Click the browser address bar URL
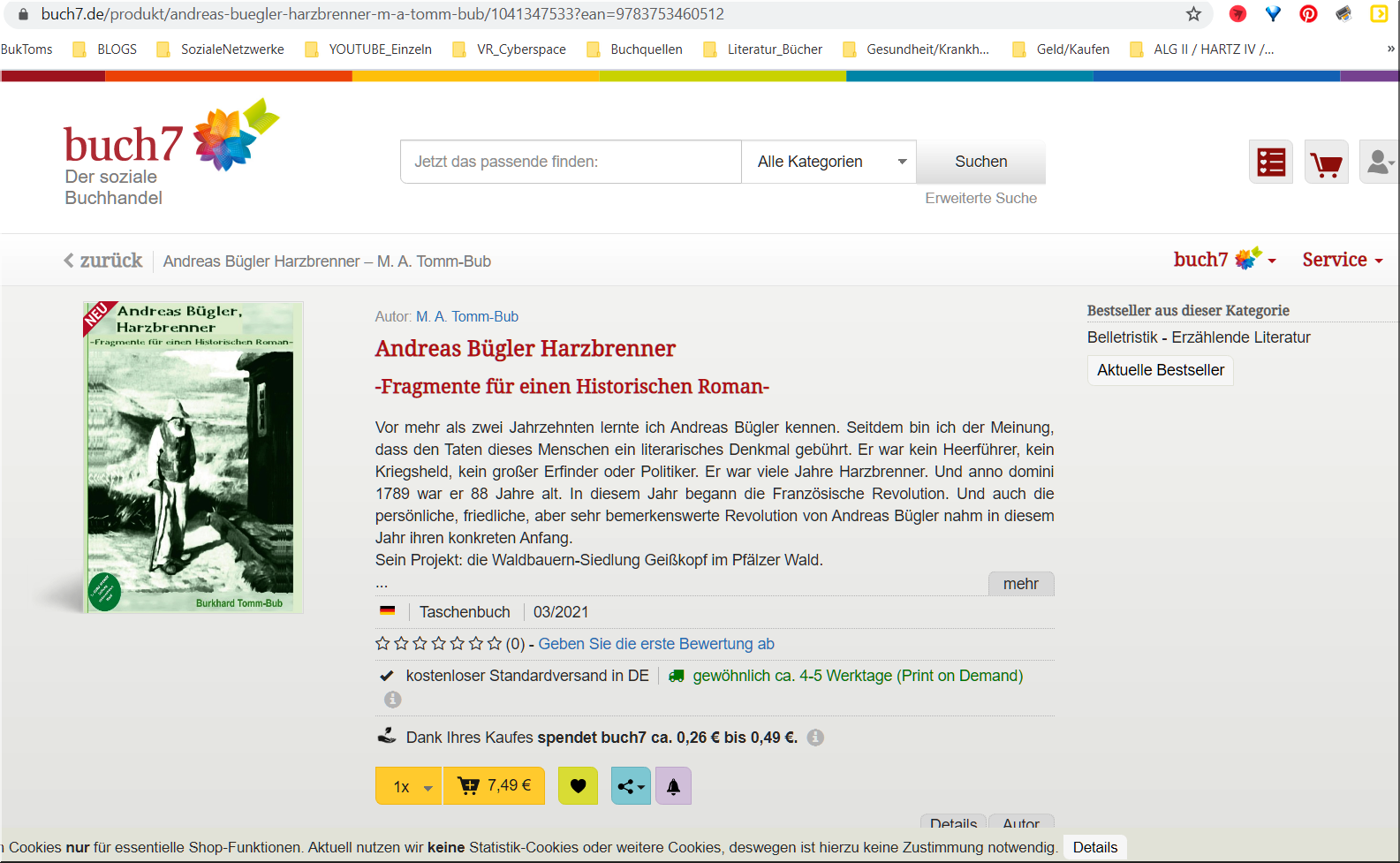Screen dimensions: 1400x863 (382, 14)
